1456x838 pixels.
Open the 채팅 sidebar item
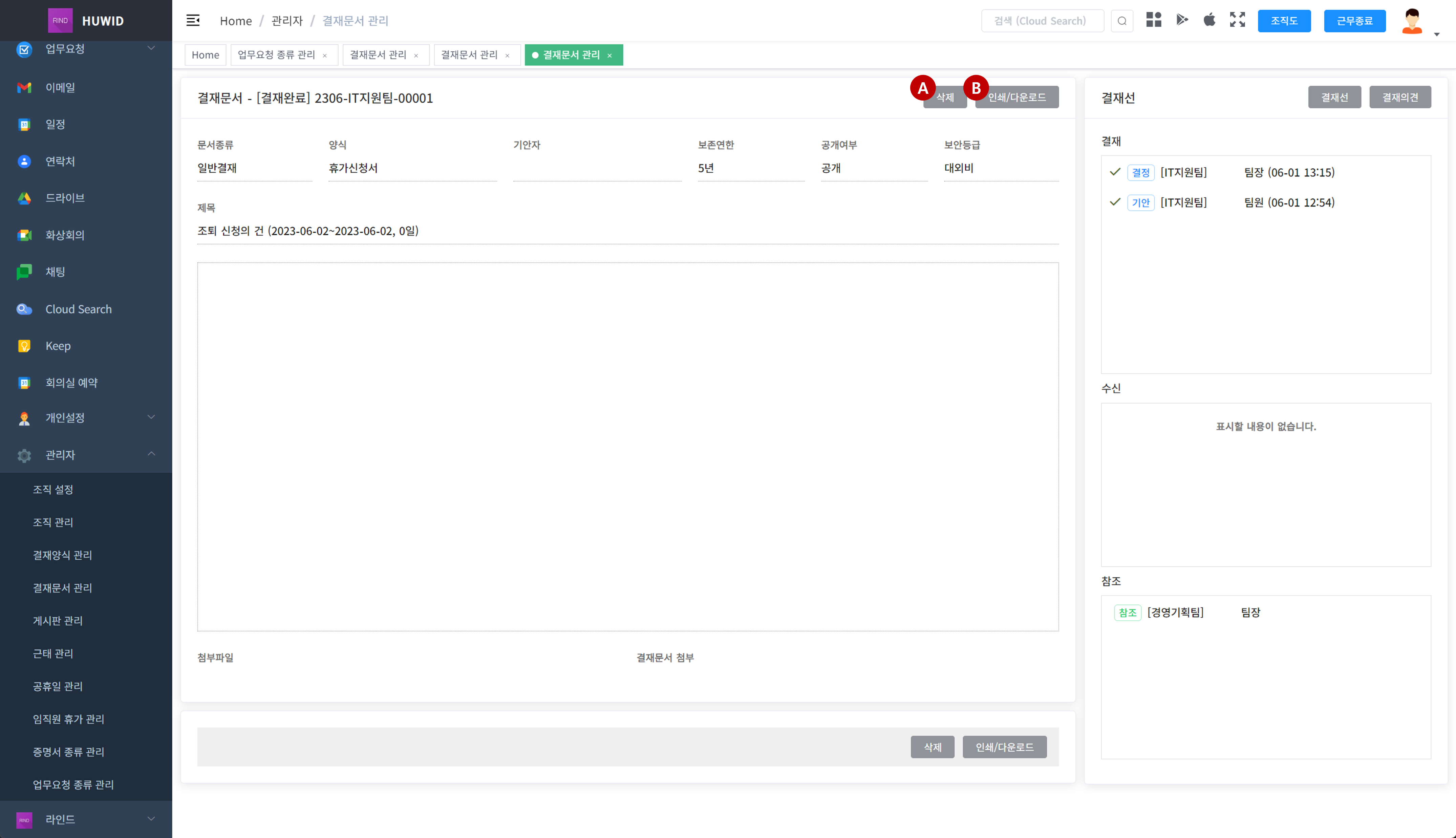click(x=55, y=272)
